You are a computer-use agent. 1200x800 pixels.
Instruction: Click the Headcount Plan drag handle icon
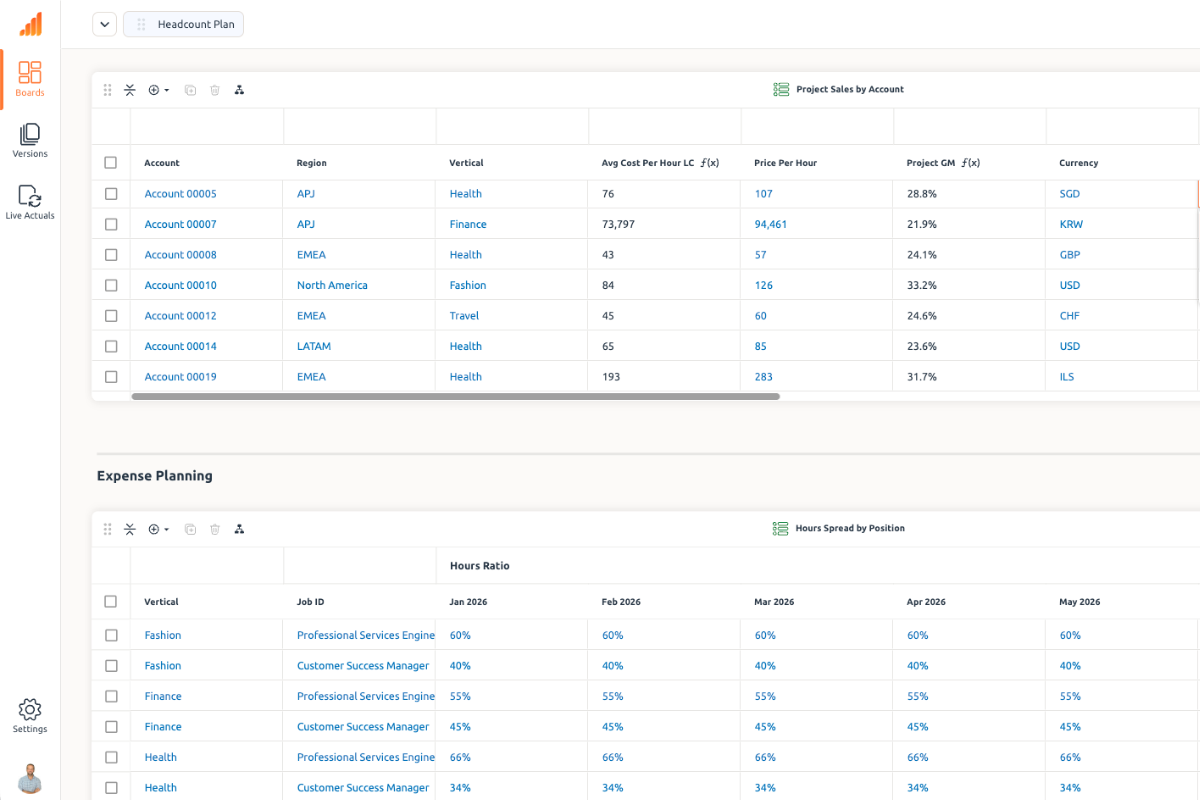point(141,24)
